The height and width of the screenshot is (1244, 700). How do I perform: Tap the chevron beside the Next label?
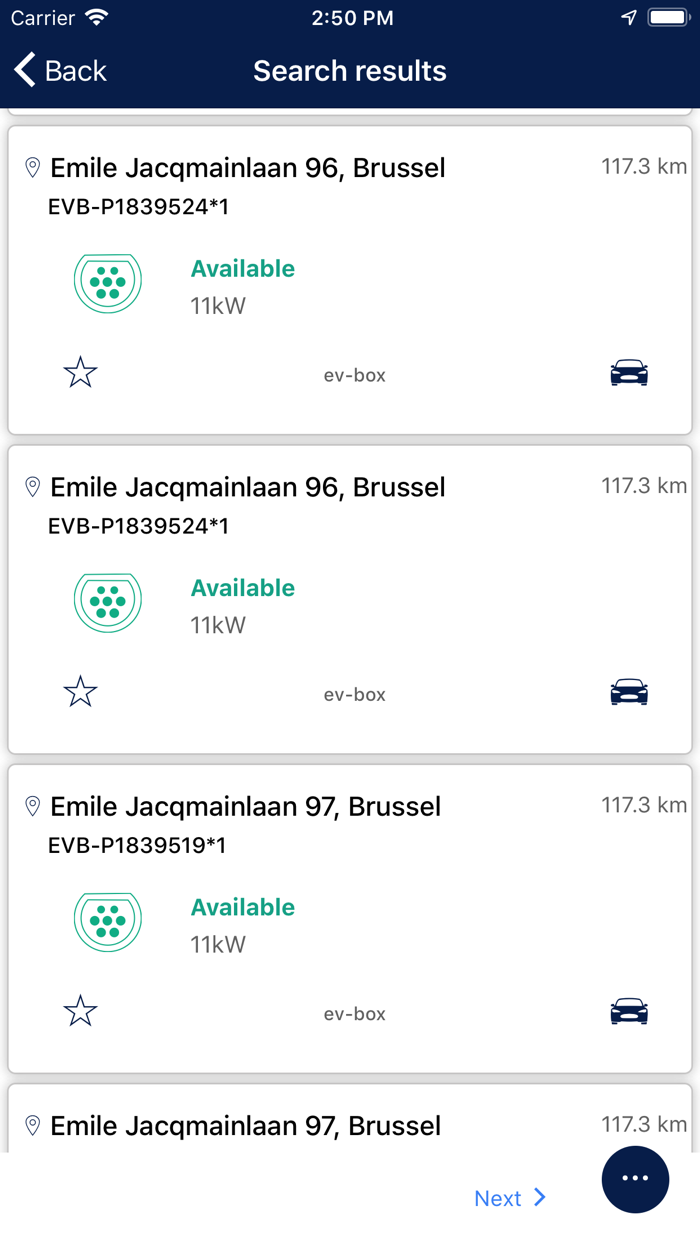tap(540, 1198)
